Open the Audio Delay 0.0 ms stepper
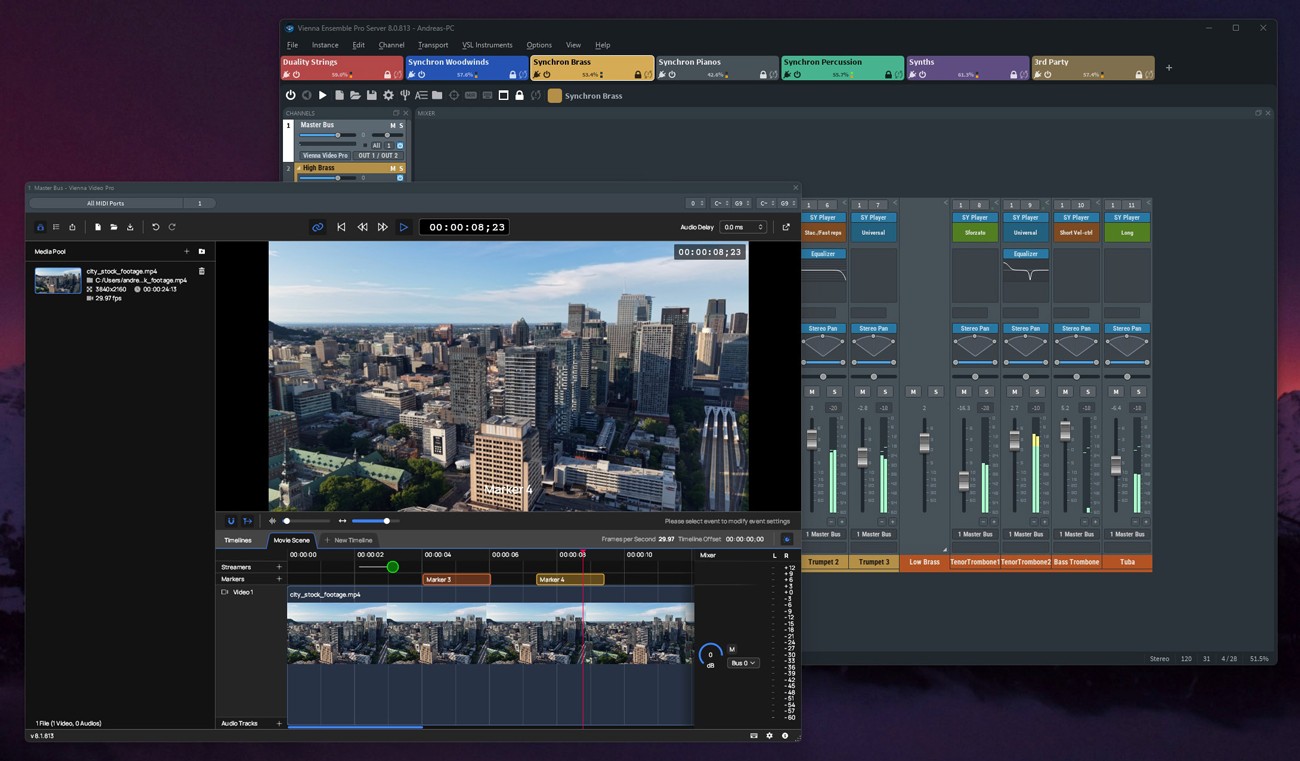The image size is (1300, 761). 744,227
